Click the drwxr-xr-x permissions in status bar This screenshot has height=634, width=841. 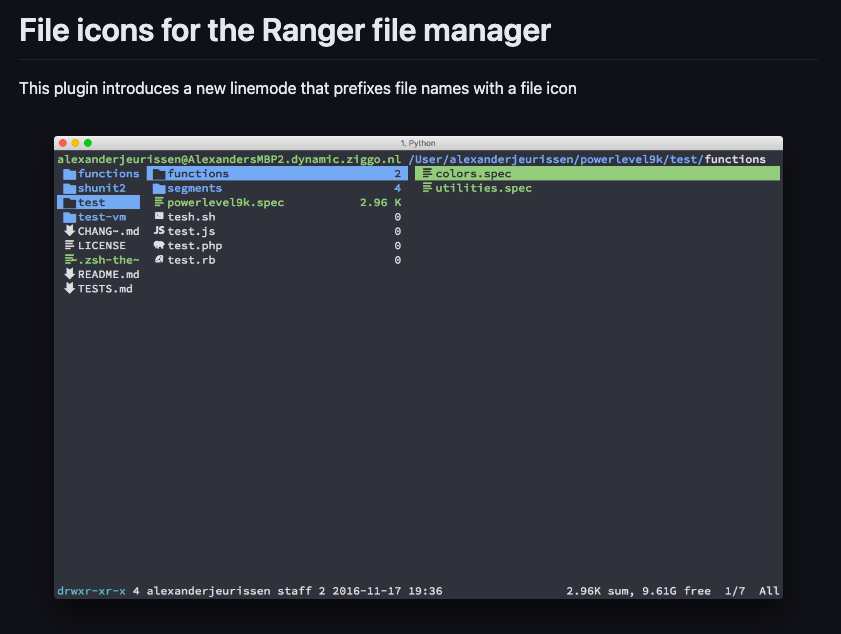point(91,591)
